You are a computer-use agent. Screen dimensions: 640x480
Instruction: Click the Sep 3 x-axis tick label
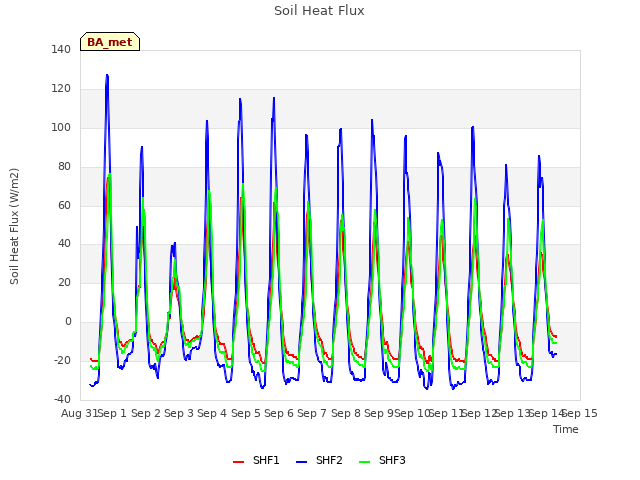click(179, 413)
